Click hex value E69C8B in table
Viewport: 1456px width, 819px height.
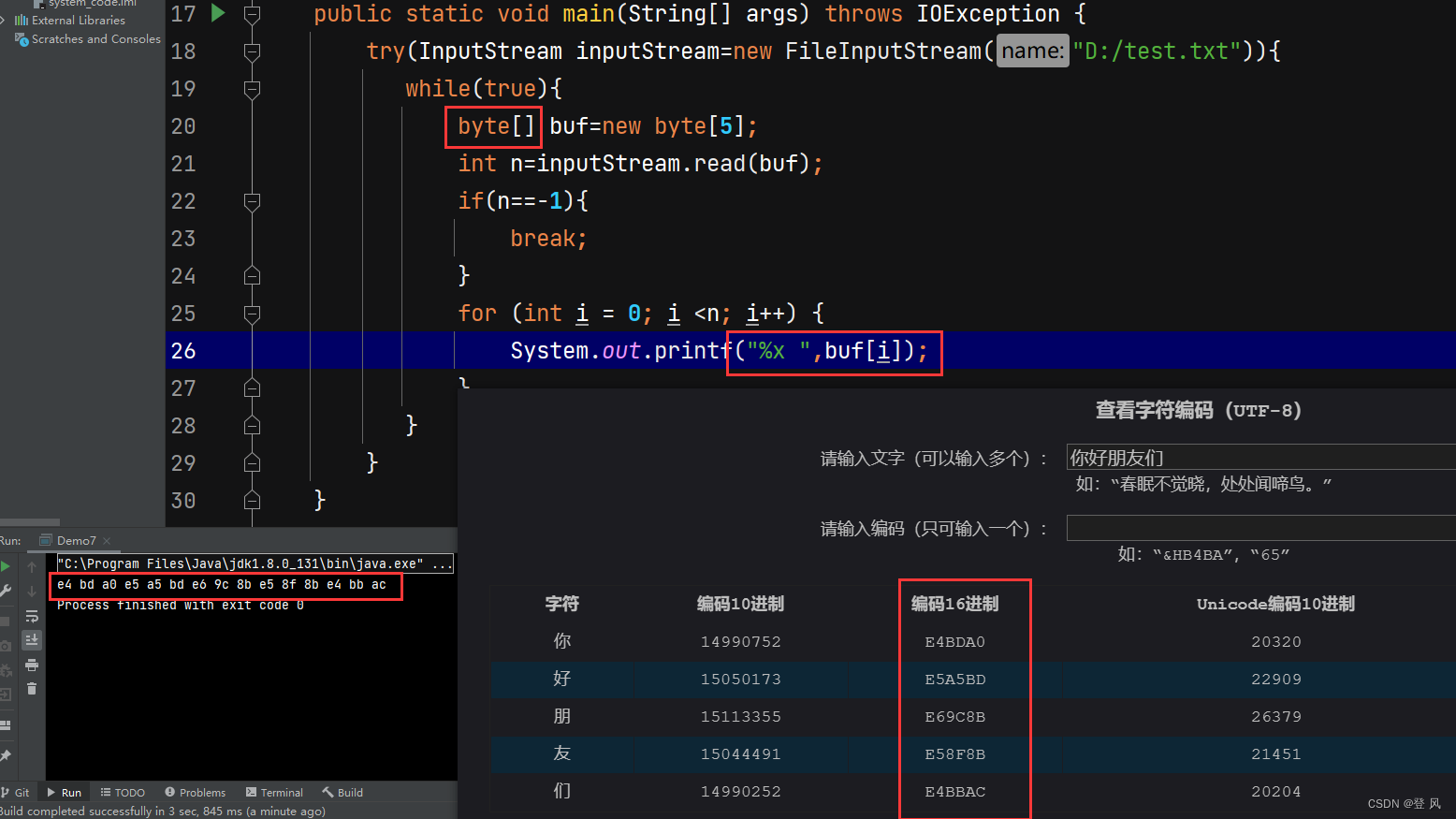click(x=955, y=717)
